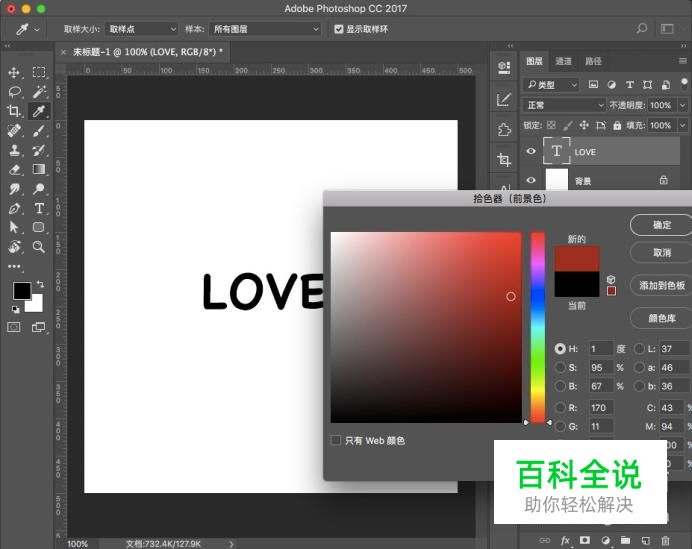
Task: Select the Crop tool in the left toolbar
Action: pyautogui.click(x=14, y=110)
